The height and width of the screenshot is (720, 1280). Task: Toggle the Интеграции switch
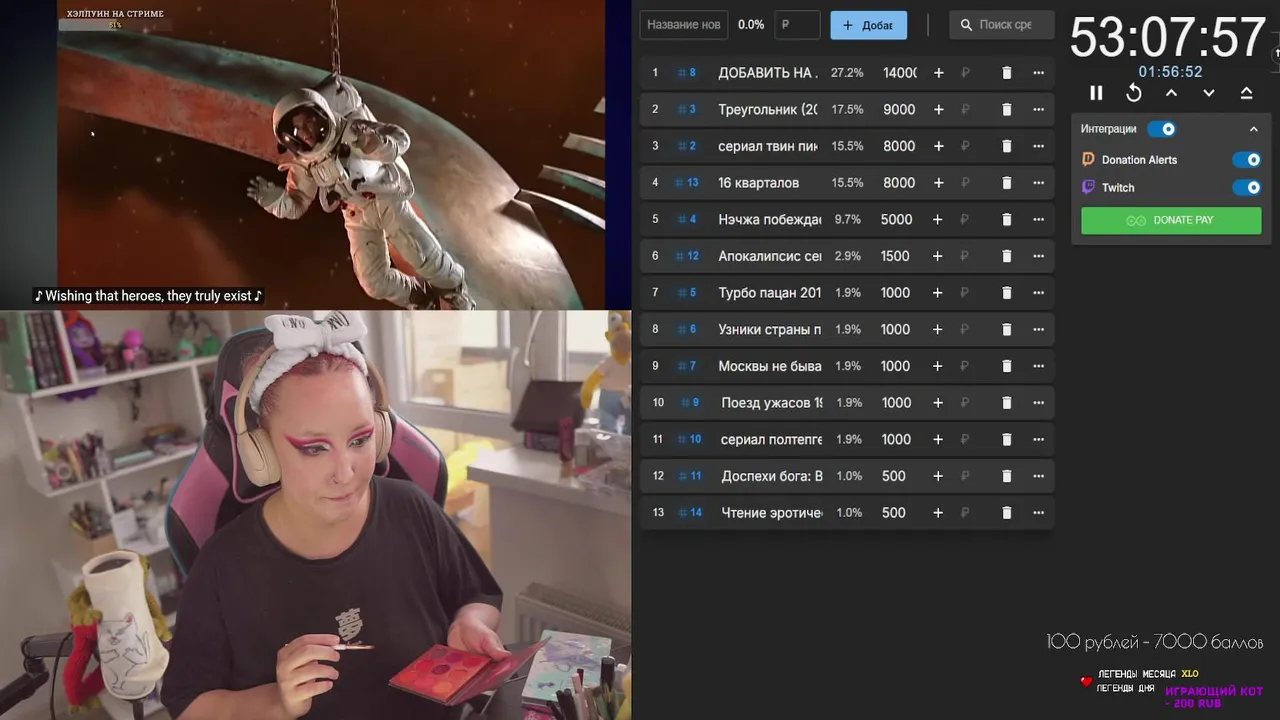(x=1161, y=129)
